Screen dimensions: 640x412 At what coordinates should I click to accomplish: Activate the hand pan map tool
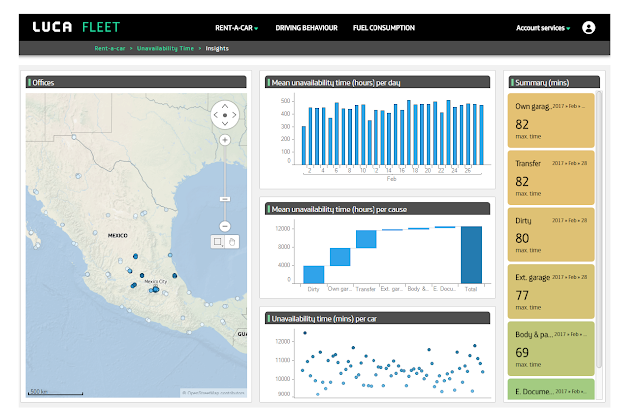coord(232,241)
